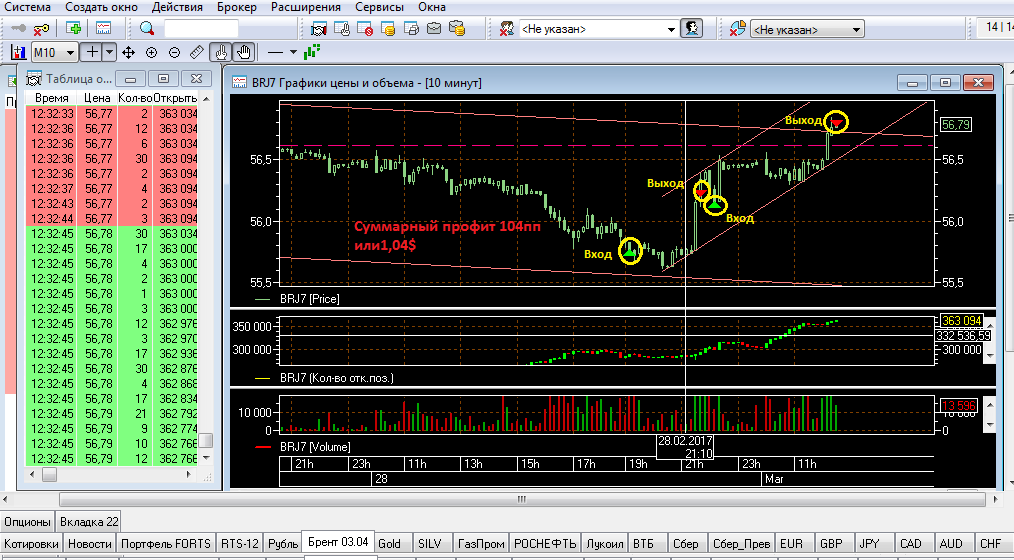Click the Цена column header
This screenshot has width=1014, height=560.
point(97,98)
